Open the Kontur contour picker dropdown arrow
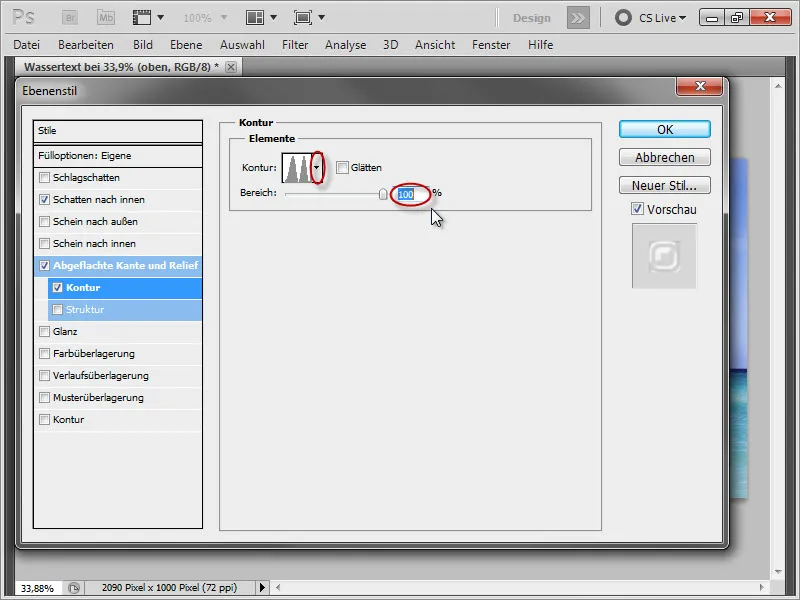Screen dimensions: 800x600 point(317,167)
